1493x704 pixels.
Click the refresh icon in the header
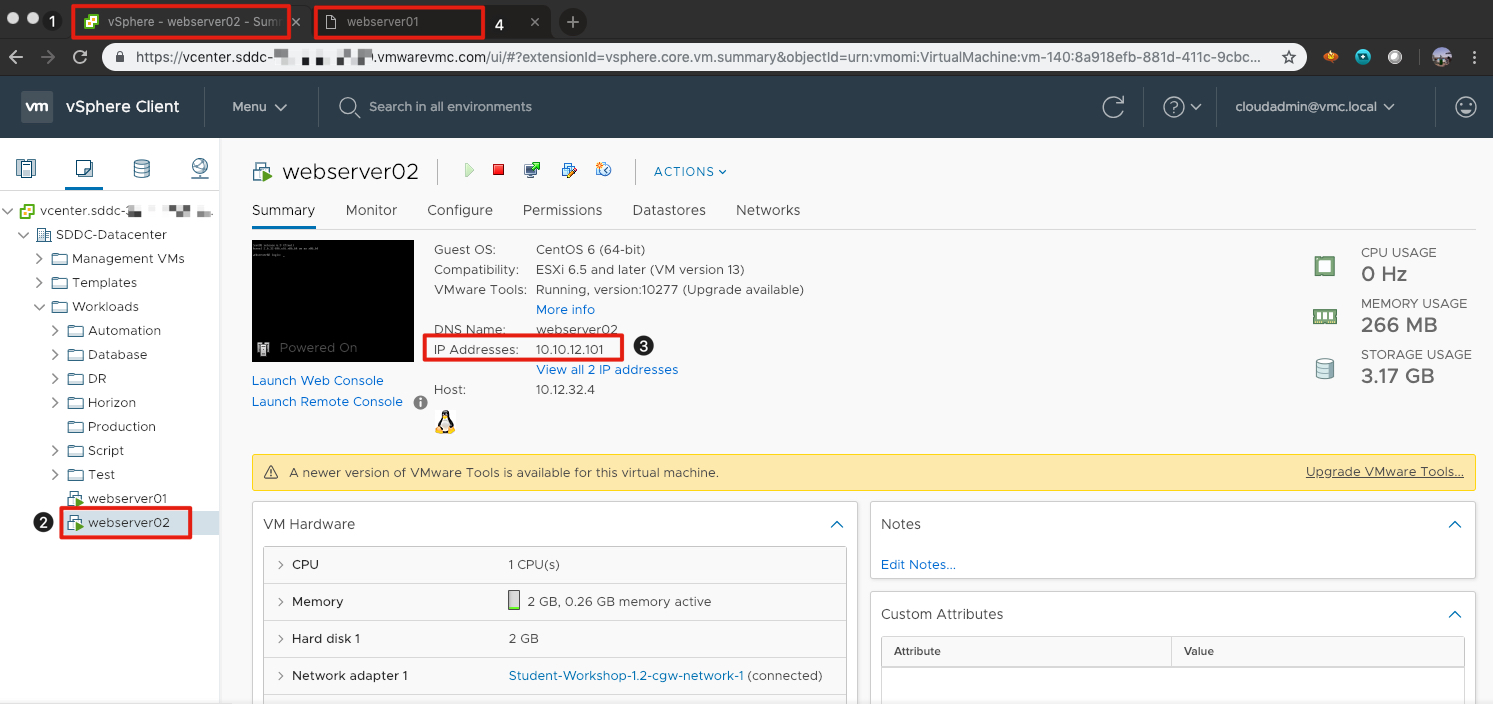click(x=1113, y=107)
